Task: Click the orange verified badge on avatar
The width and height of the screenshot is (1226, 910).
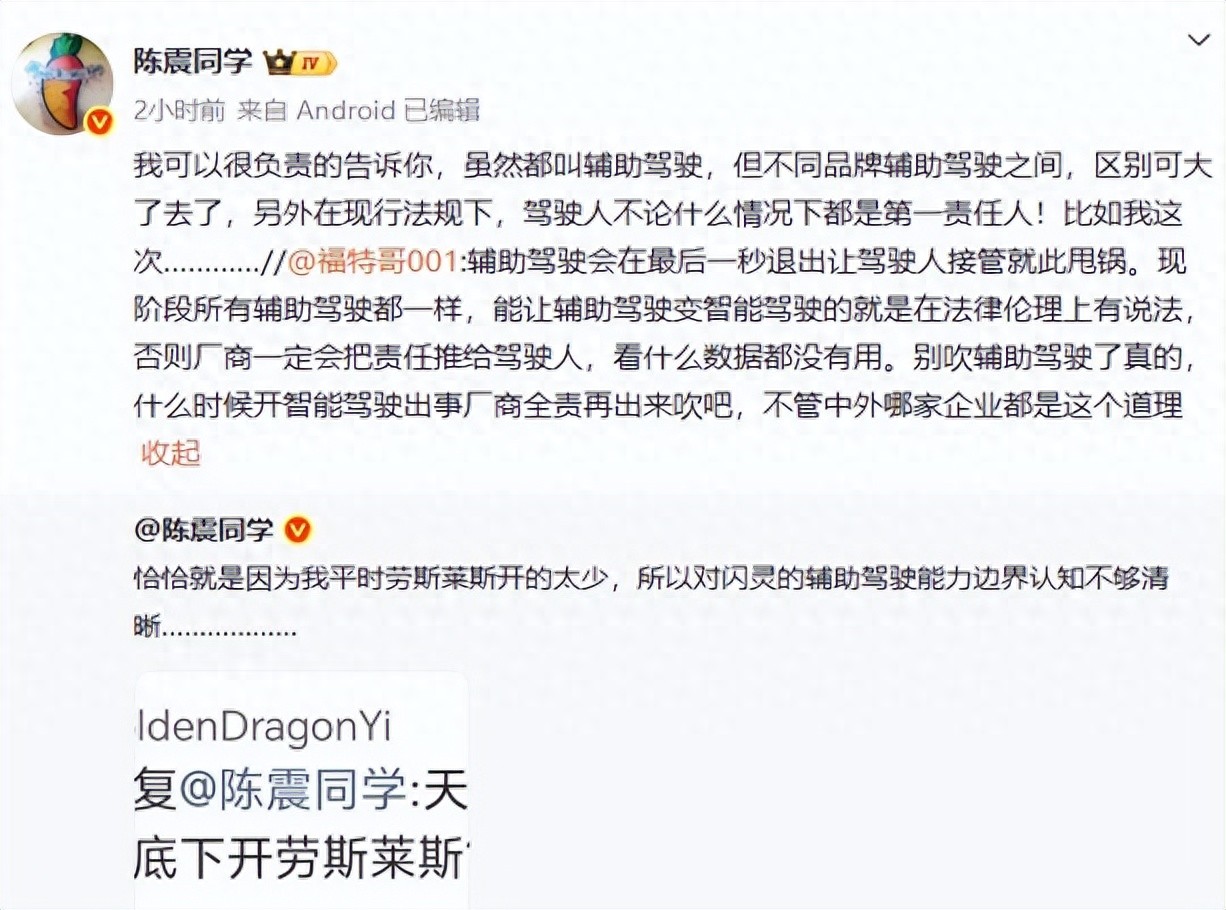Action: point(97,122)
